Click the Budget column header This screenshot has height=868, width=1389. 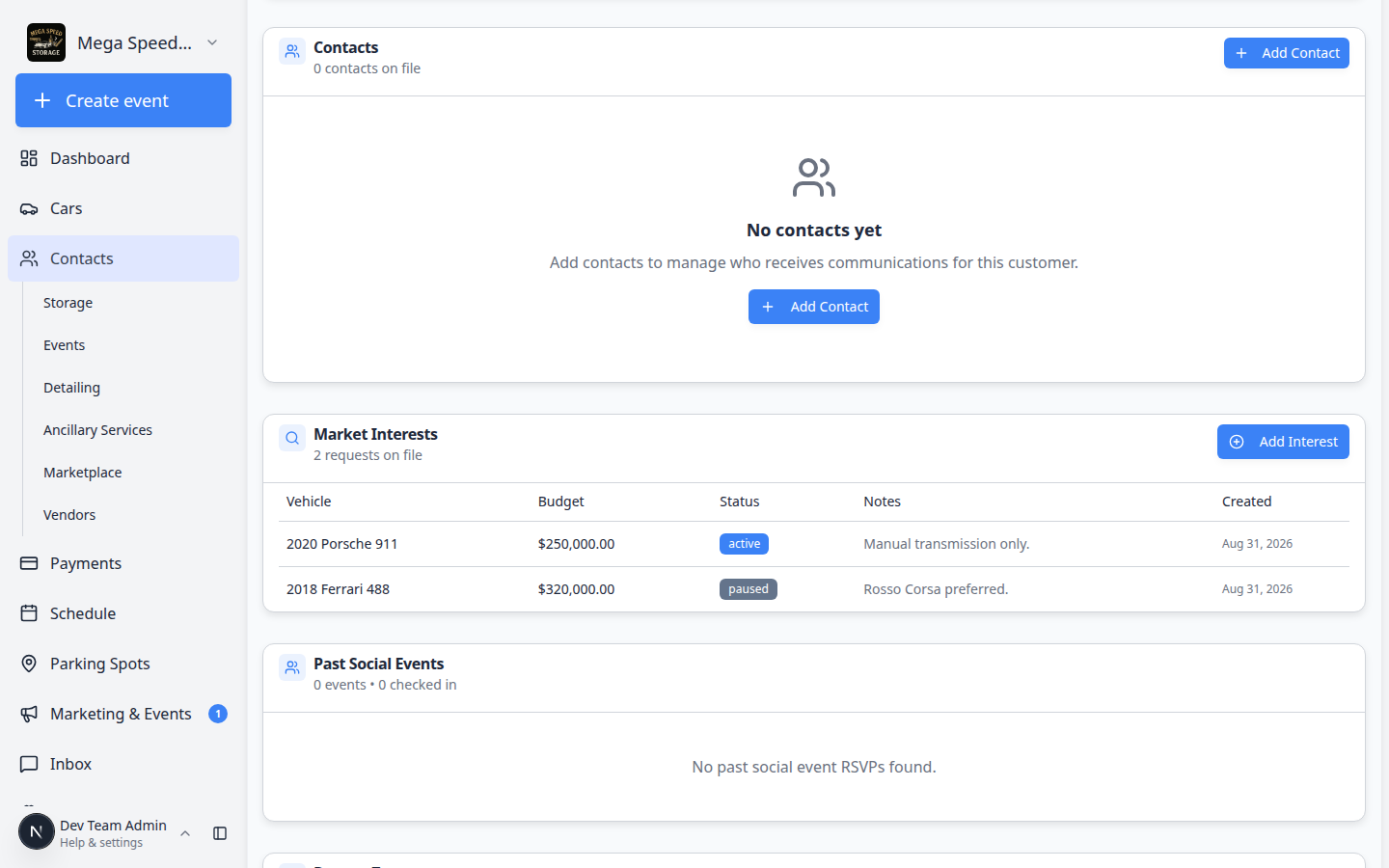click(560, 502)
